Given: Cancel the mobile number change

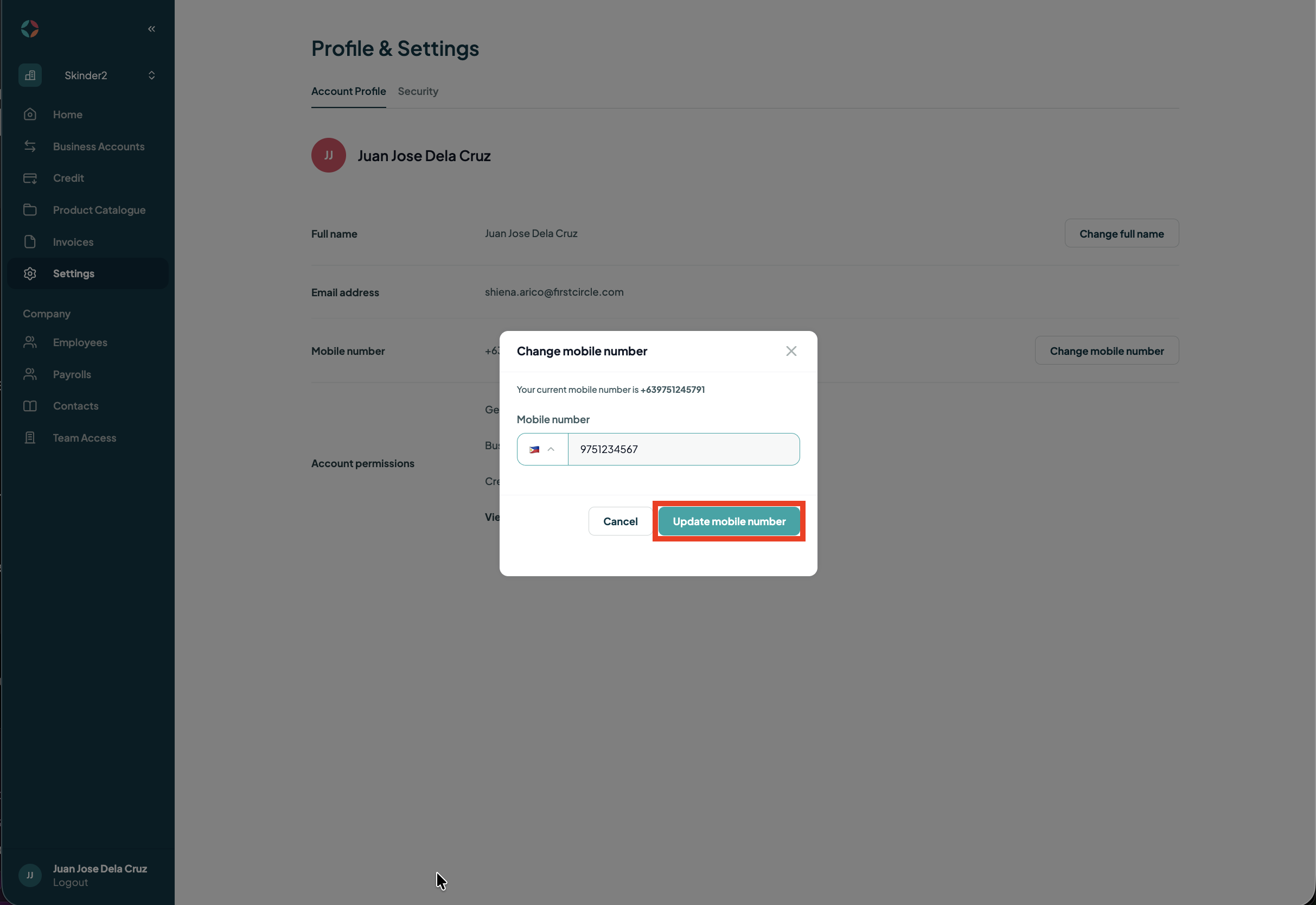Looking at the screenshot, I should pyautogui.click(x=620, y=521).
